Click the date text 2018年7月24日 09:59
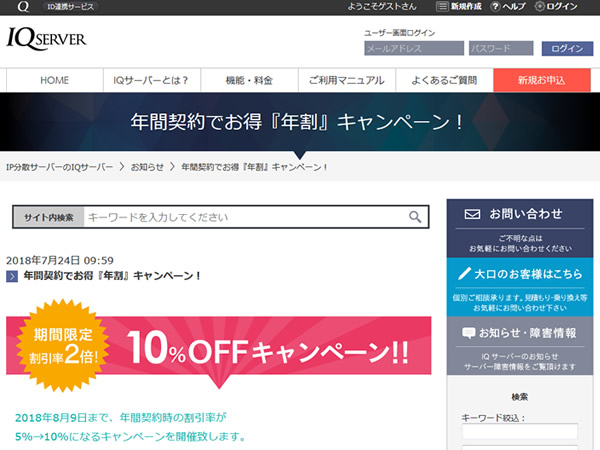 [x=60, y=261]
